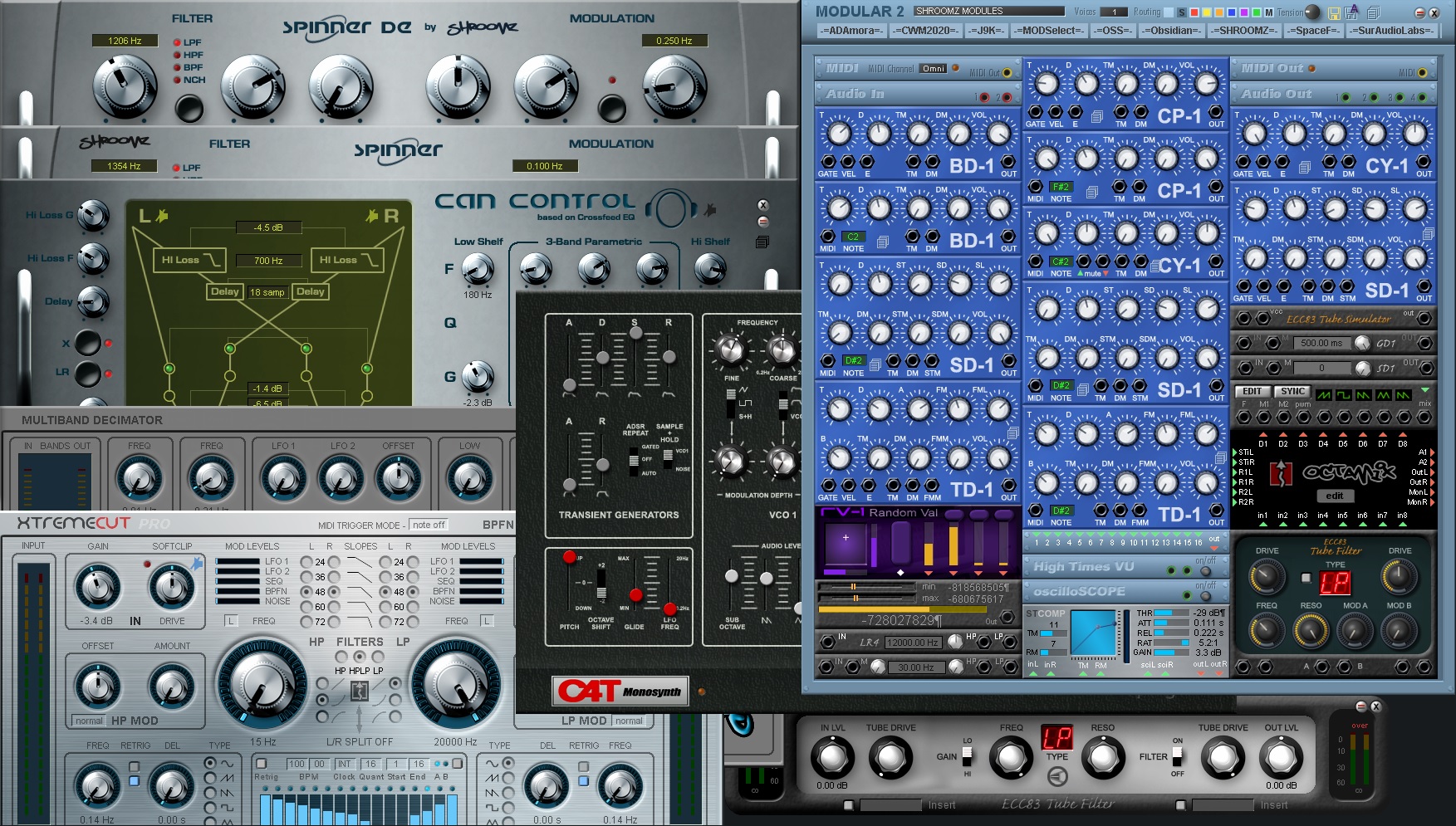Click the SYNC button above Octamix
1456x826 pixels.
[x=1292, y=391]
